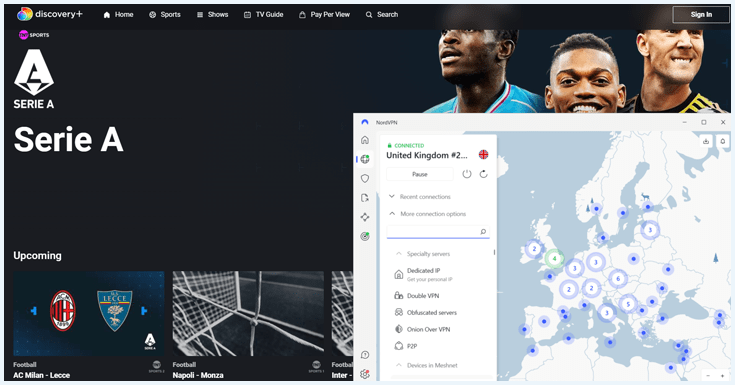The width and height of the screenshot is (735, 385).
Task: Open notifications bell icon in NordVPN
Action: click(722, 141)
